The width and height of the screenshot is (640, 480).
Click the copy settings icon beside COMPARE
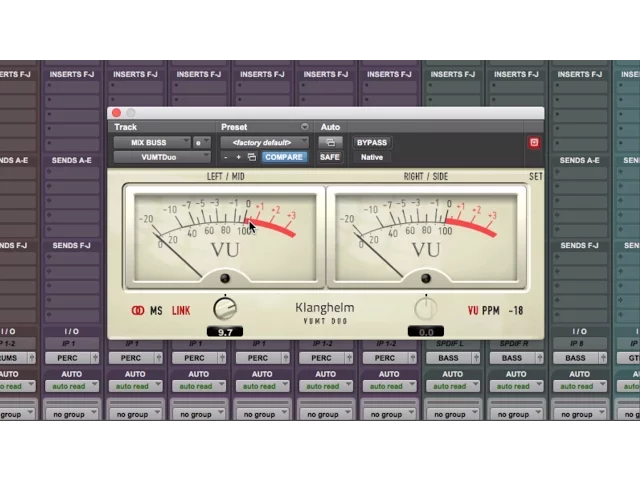tap(252, 157)
